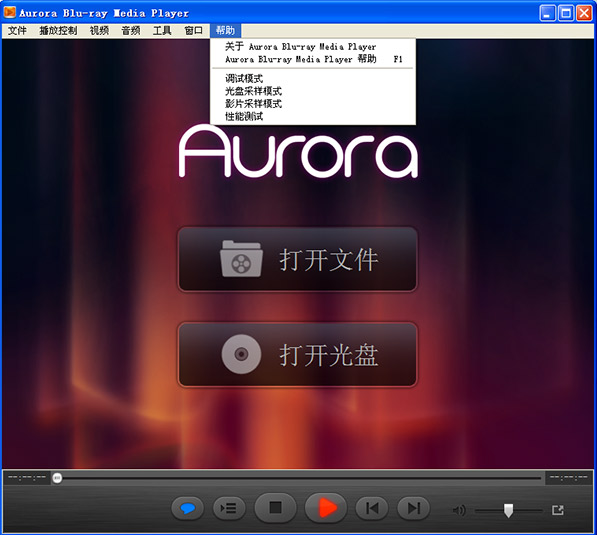
Task: Open the 视频 menu
Action: tap(99, 30)
